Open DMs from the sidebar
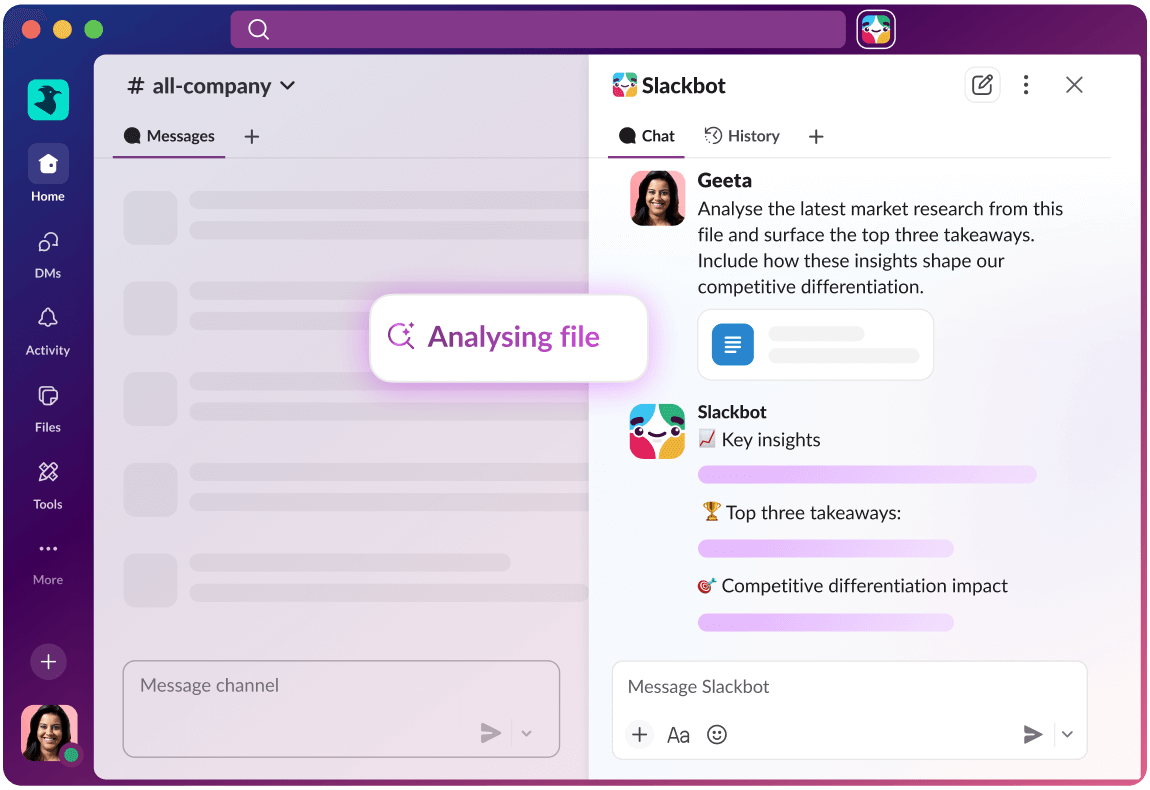The width and height of the screenshot is (1150, 790). point(48,243)
